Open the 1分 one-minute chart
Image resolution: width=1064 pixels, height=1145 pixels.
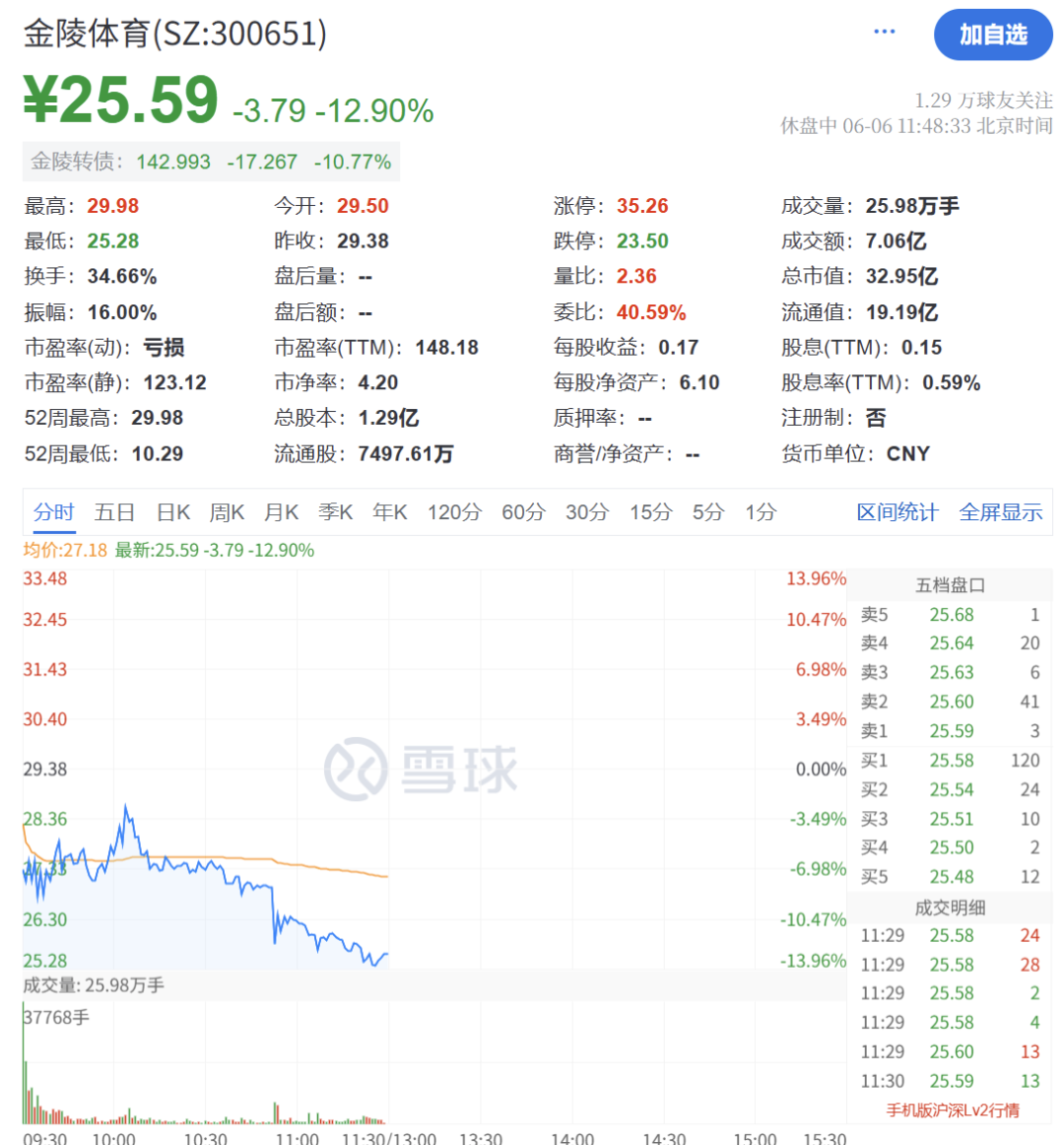click(760, 511)
